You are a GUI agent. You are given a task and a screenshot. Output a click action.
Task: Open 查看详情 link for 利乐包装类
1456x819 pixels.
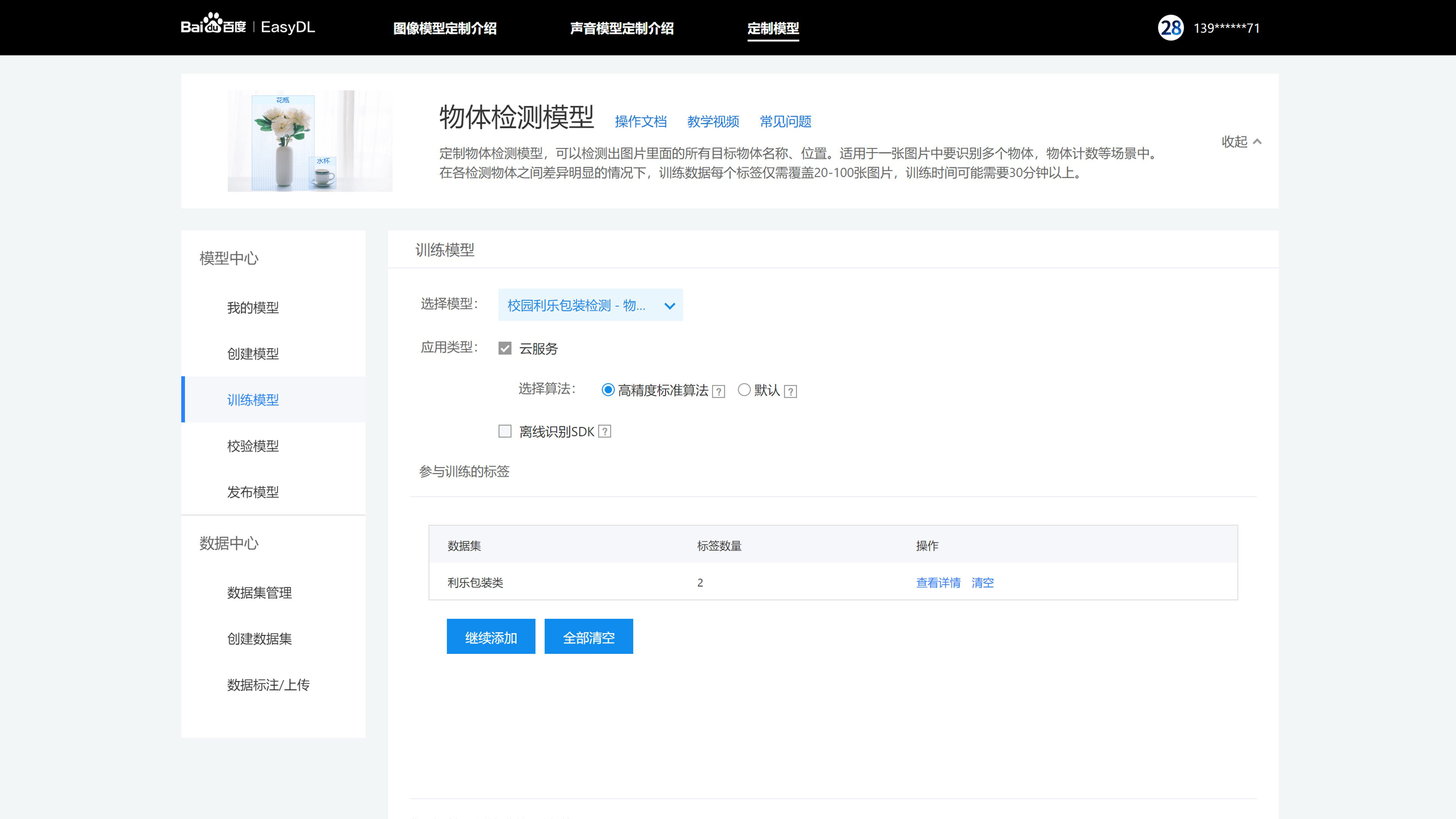[938, 583]
